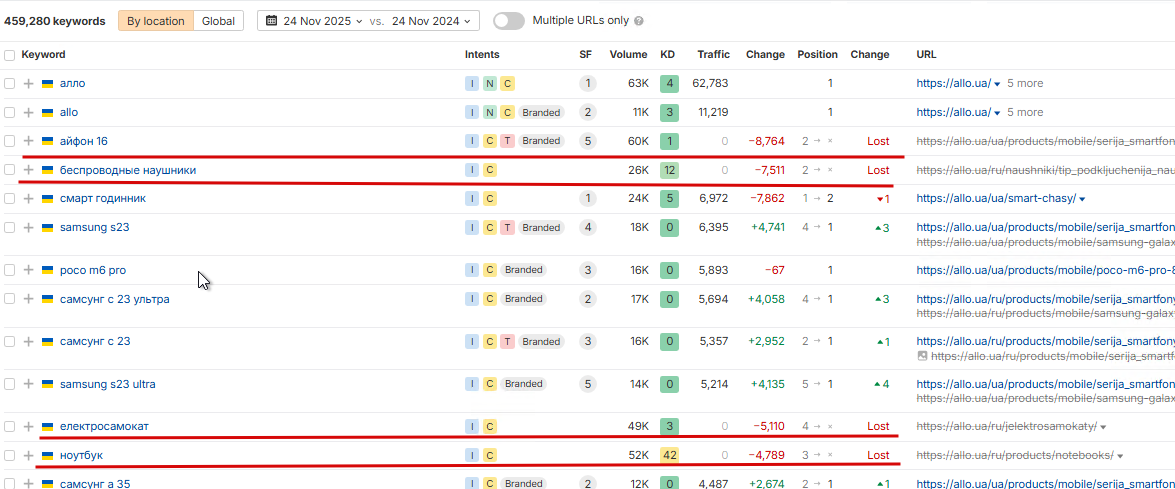Click plus icon next to allo keyword
This screenshot has height=489, width=1175.
pos(28,112)
